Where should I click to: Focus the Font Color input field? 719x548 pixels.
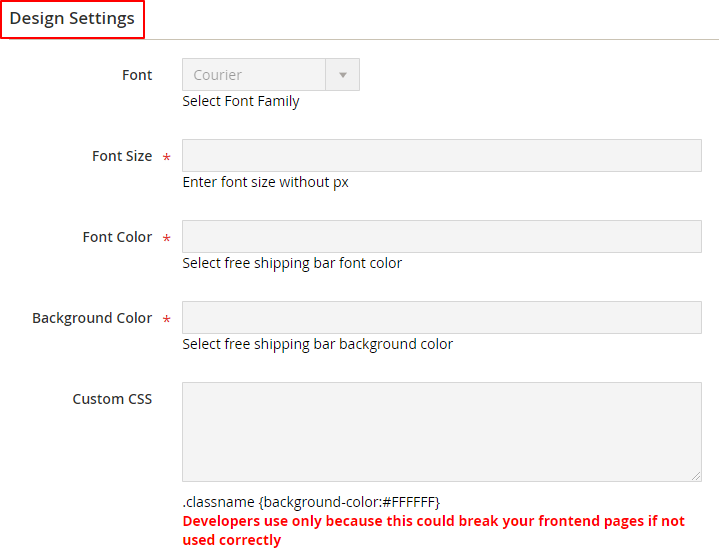(441, 237)
